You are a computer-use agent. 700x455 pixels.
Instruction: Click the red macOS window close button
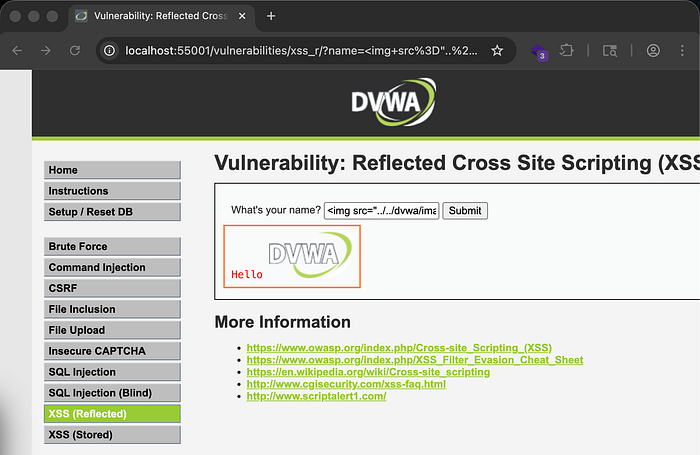click(x=15, y=16)
